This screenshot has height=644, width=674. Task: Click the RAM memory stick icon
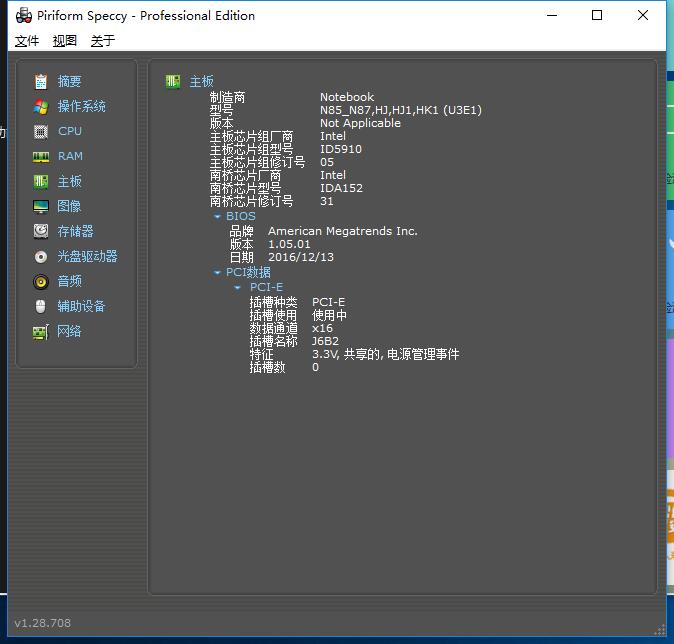pyautogui.click(x=41, y=157)
